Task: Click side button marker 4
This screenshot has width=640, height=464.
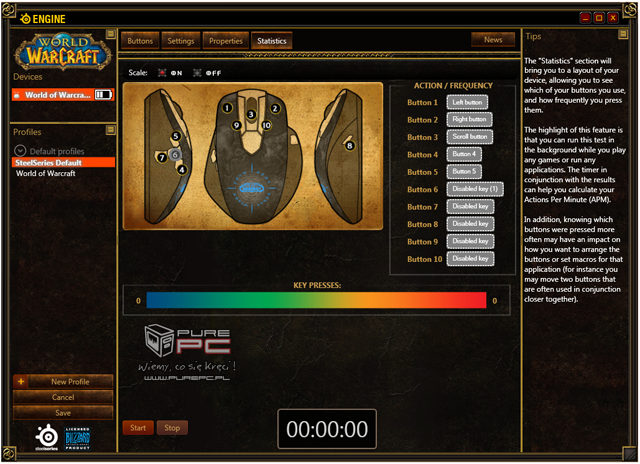Action: pyautogui.click(x=182, y=169)
